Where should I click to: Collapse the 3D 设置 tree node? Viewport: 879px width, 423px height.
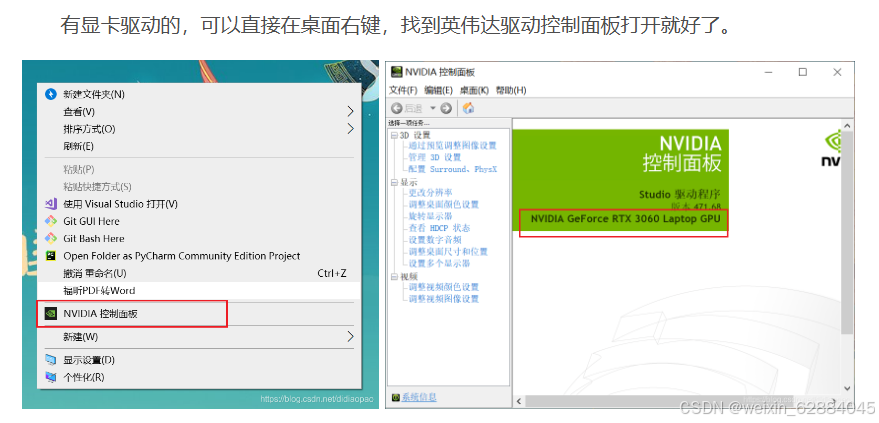[394, 135]
